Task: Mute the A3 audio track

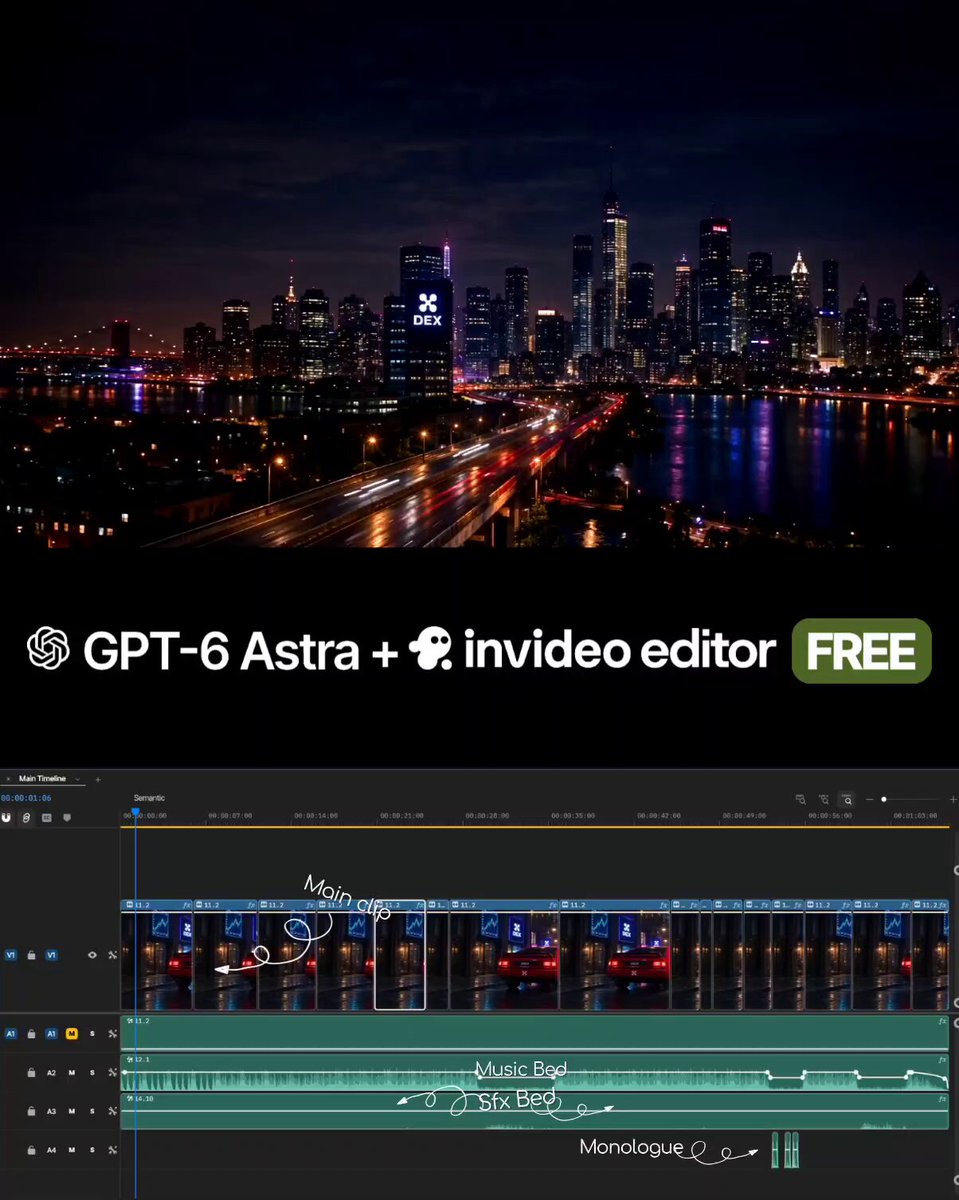Action: [72, 1111]
